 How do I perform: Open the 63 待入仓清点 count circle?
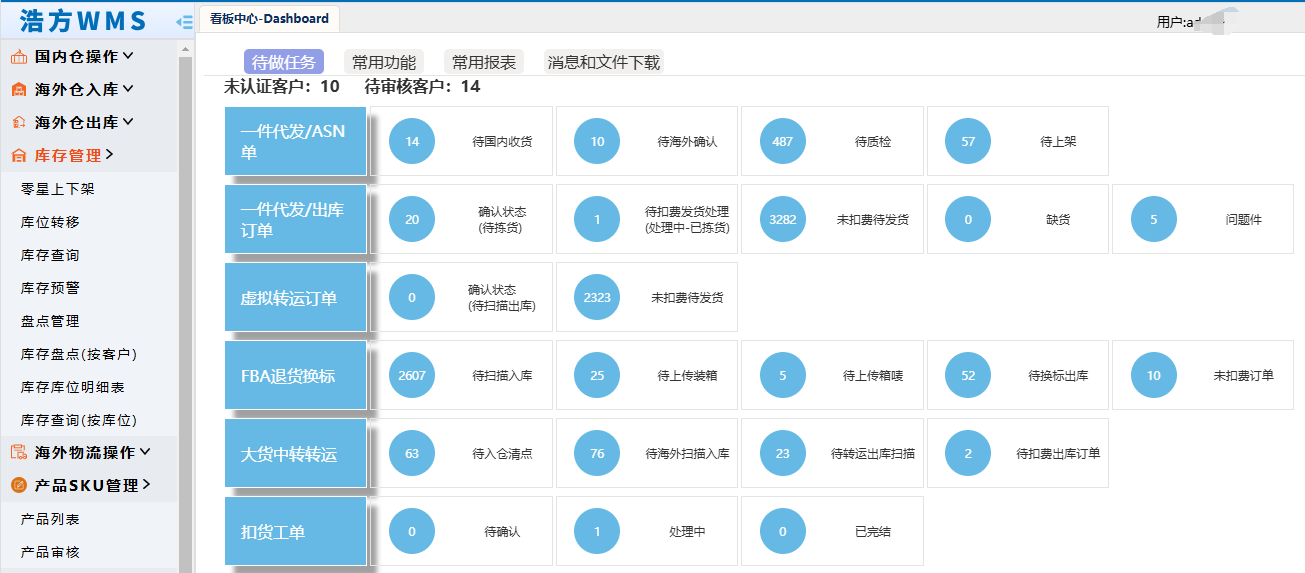[412, 454]
